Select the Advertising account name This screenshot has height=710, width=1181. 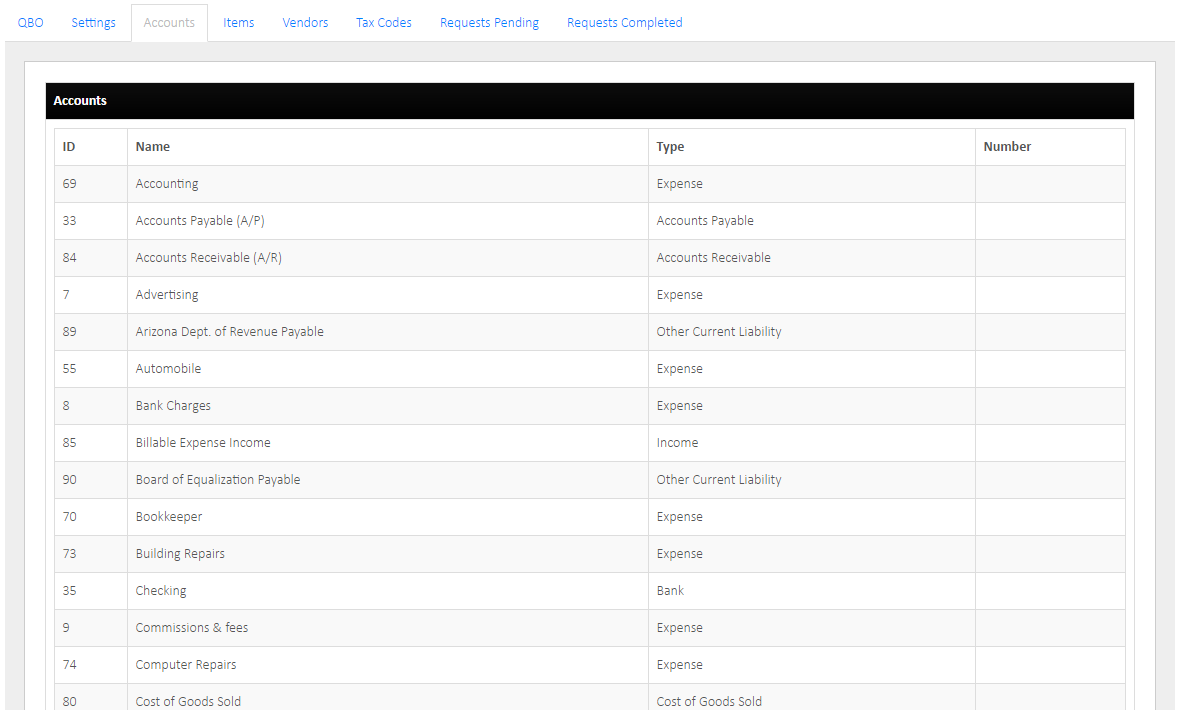pos(167,294)
